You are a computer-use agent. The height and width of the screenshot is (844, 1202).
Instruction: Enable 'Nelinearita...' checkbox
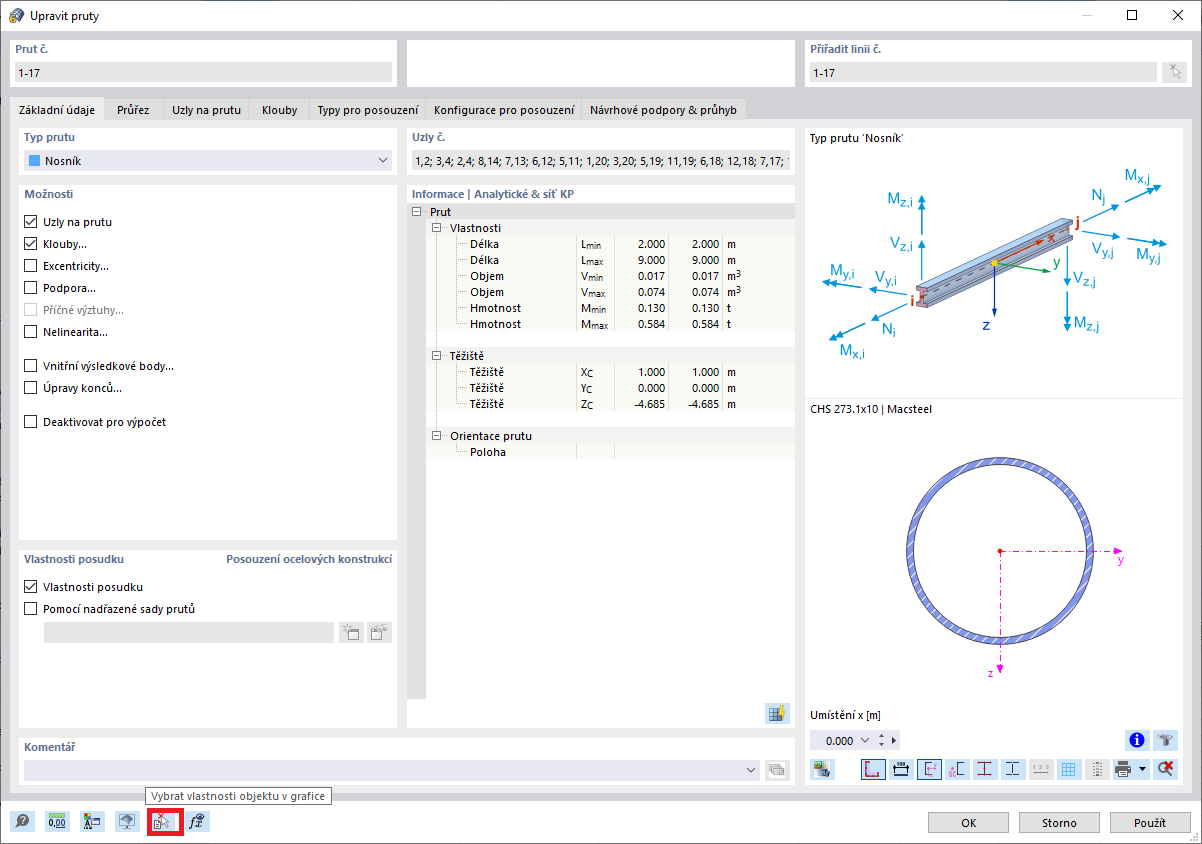30,332
